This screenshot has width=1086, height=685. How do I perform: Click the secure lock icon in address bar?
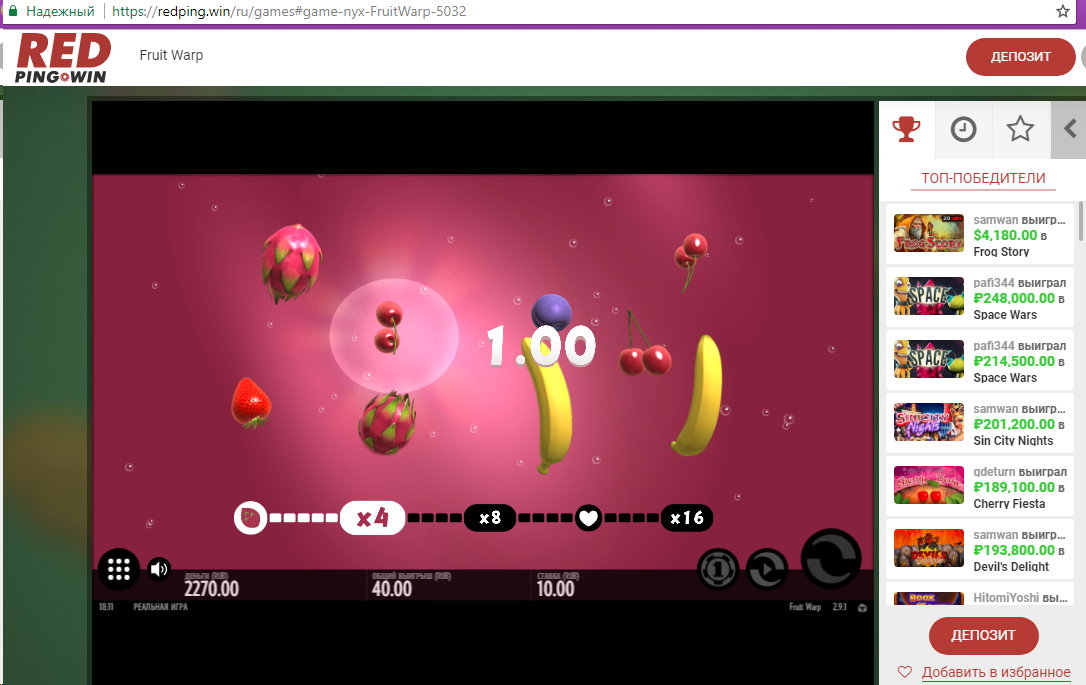[x=12, y=11]
